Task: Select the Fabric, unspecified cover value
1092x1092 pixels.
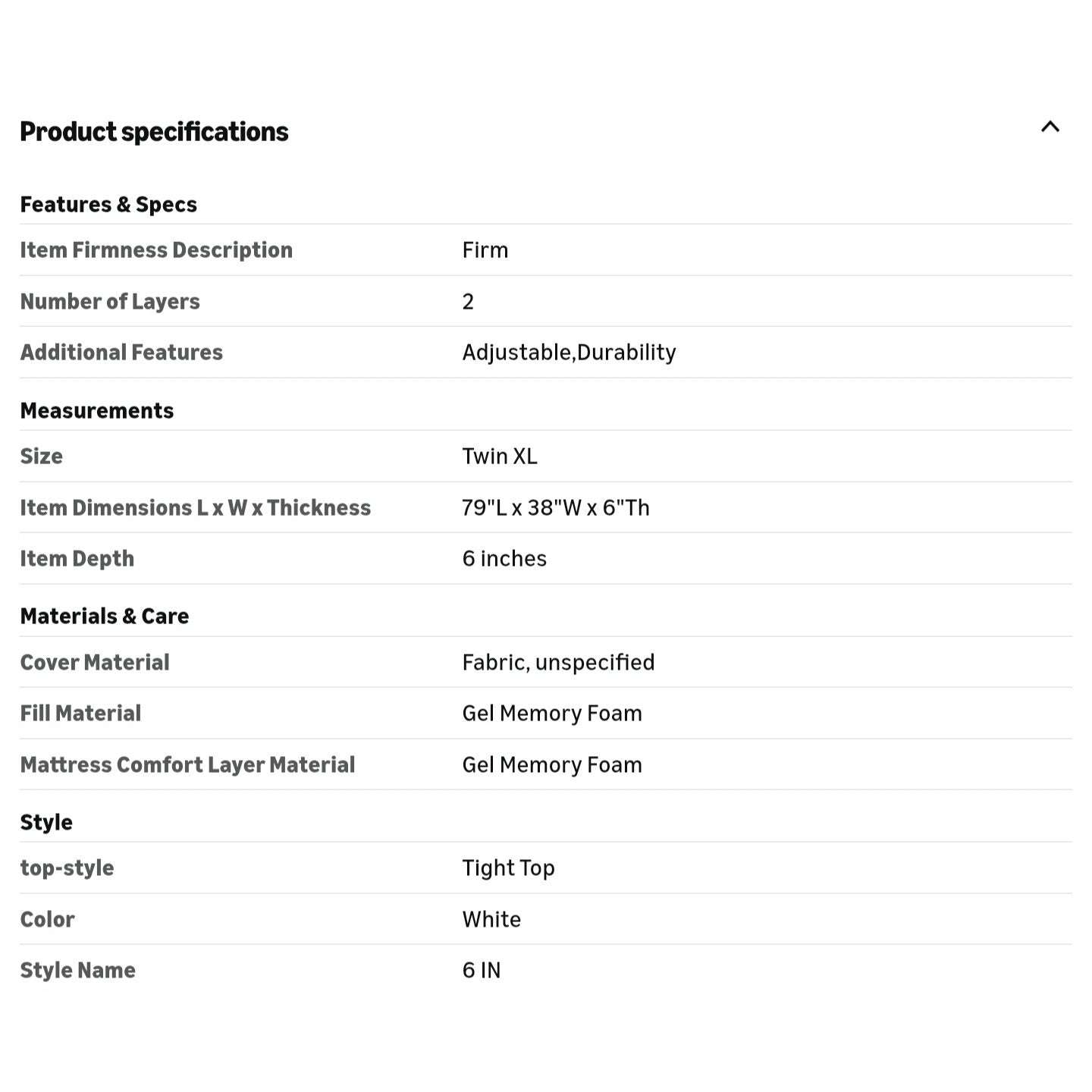Action: coord(558,663)
